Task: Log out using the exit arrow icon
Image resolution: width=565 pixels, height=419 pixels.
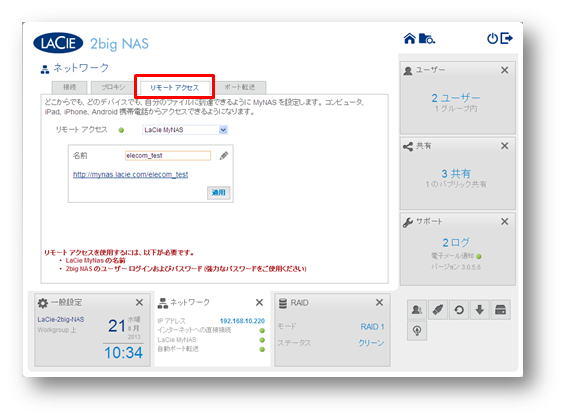Action: click(x=507, y=38)
